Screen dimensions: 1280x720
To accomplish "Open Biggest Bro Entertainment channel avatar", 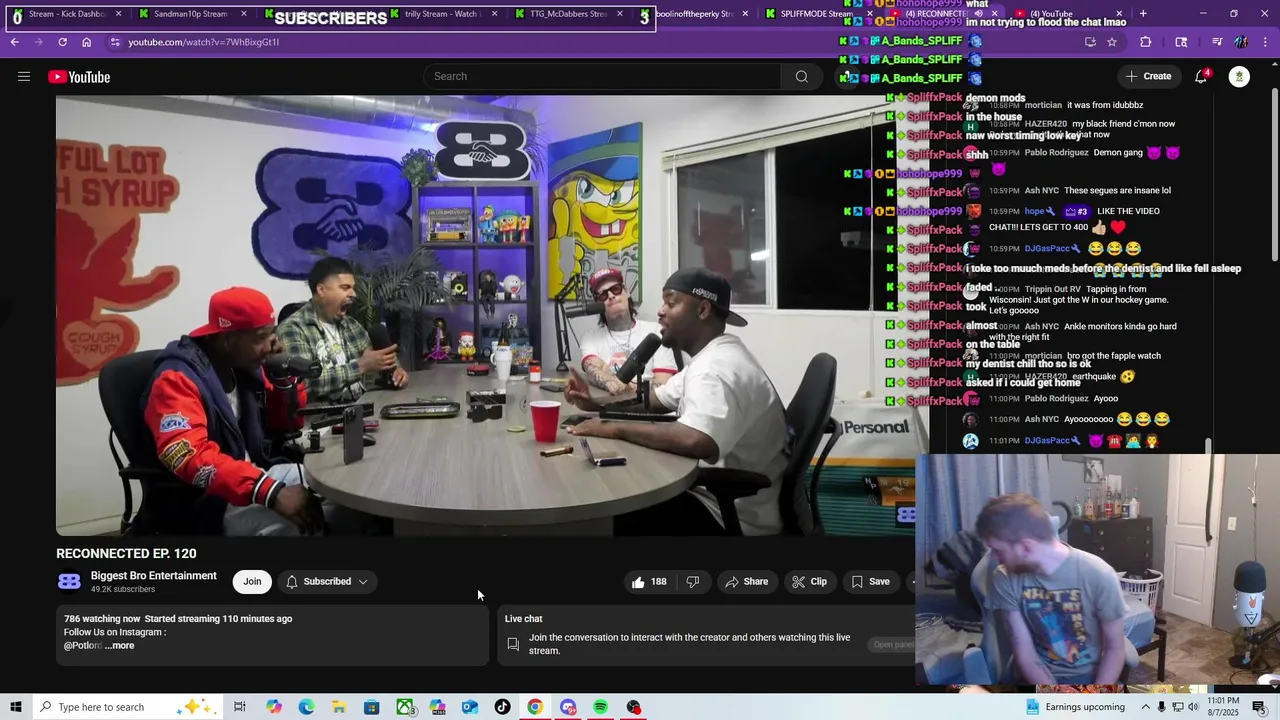I will click(x=69, y=581).
